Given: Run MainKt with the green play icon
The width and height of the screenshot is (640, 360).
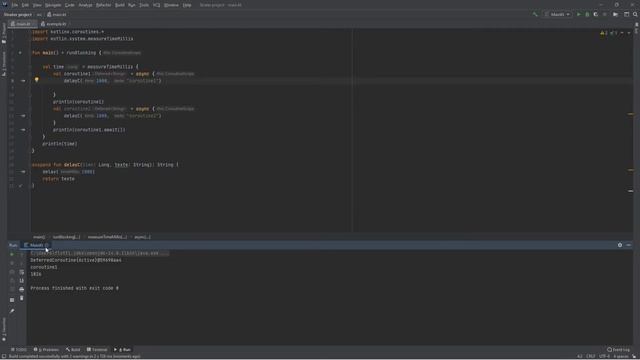Looking at the screenshot, I should click(x=578, y=14).
